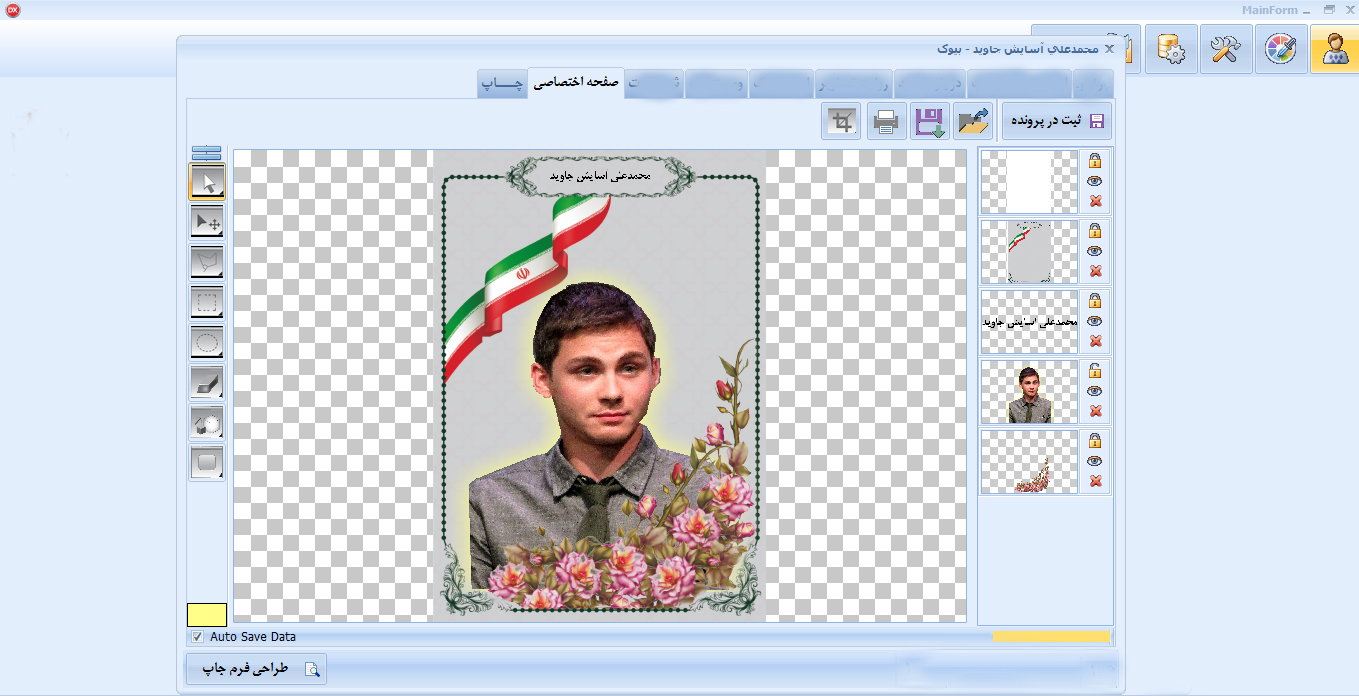Click the name banner text on canvas
This screenshot has width=1359, height=696.
[600, 175]
